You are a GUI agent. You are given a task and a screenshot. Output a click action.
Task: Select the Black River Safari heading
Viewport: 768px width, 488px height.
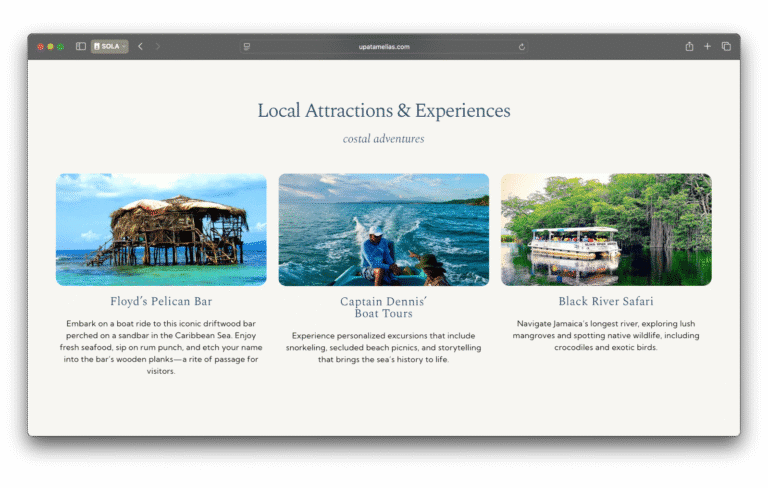tap(606, 301)
